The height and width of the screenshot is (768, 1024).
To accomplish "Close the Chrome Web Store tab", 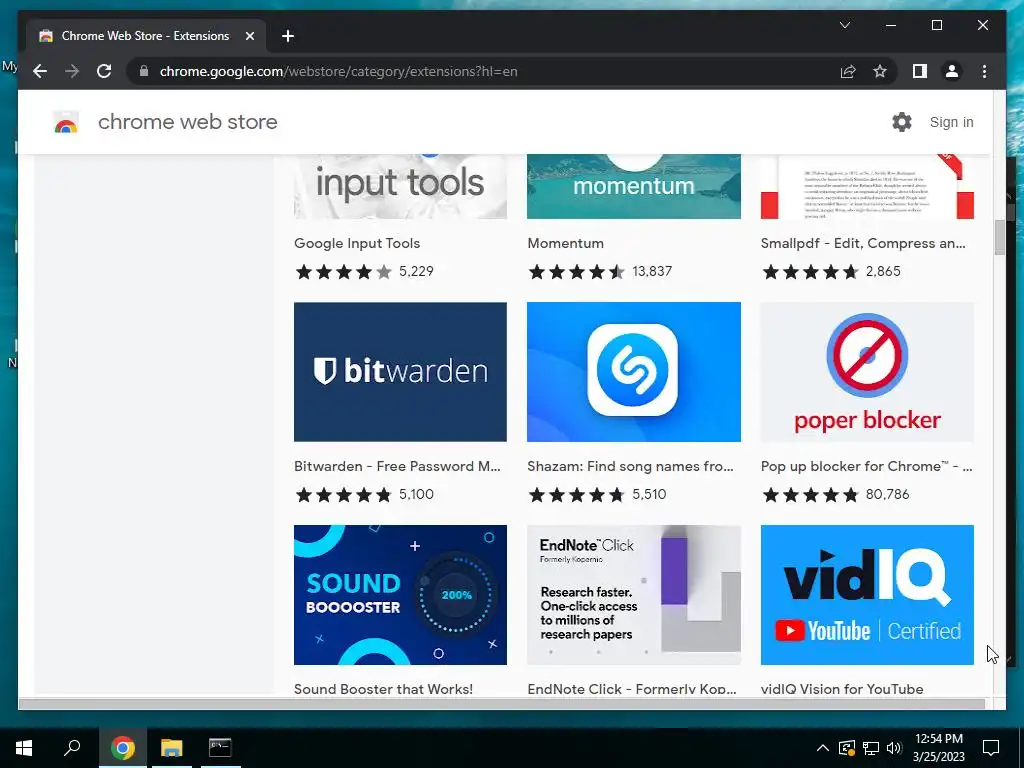I will click(x=249, y=36).
